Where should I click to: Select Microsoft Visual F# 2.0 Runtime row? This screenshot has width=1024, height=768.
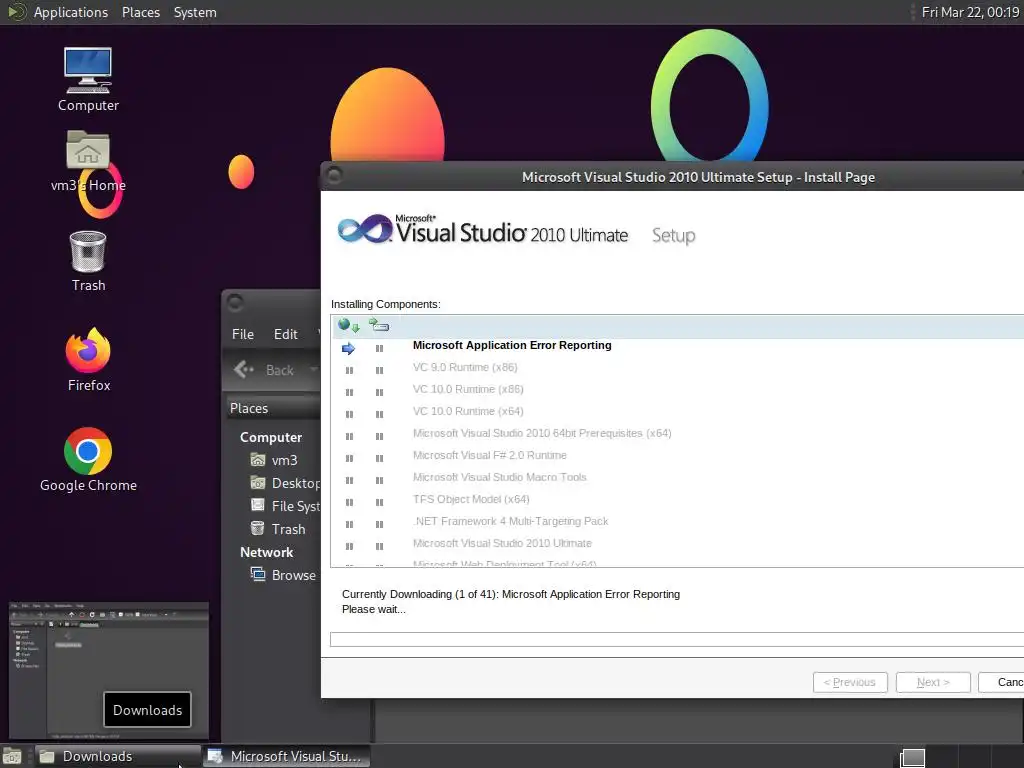point(677,456)
